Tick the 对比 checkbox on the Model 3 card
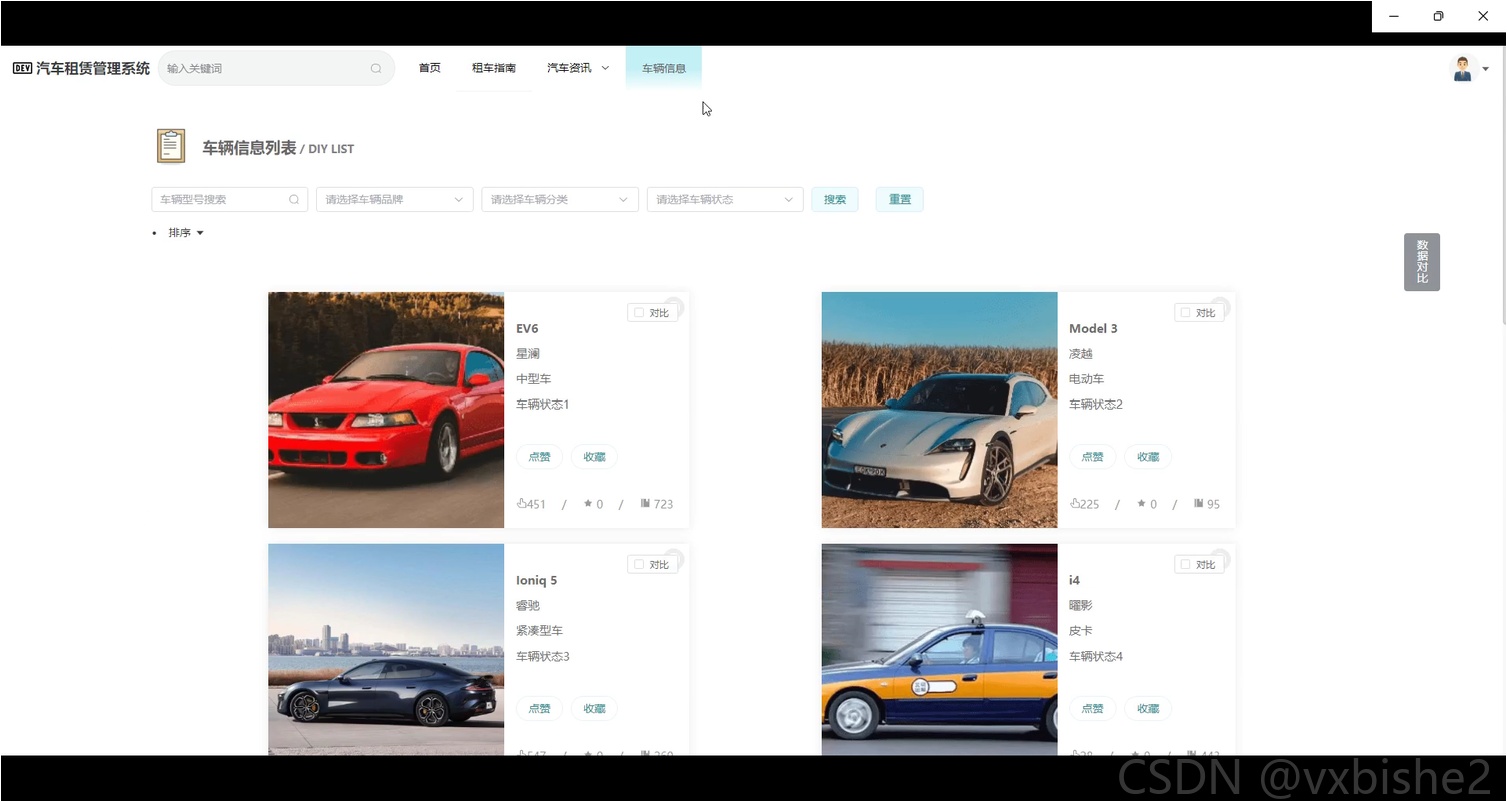 1185,313
